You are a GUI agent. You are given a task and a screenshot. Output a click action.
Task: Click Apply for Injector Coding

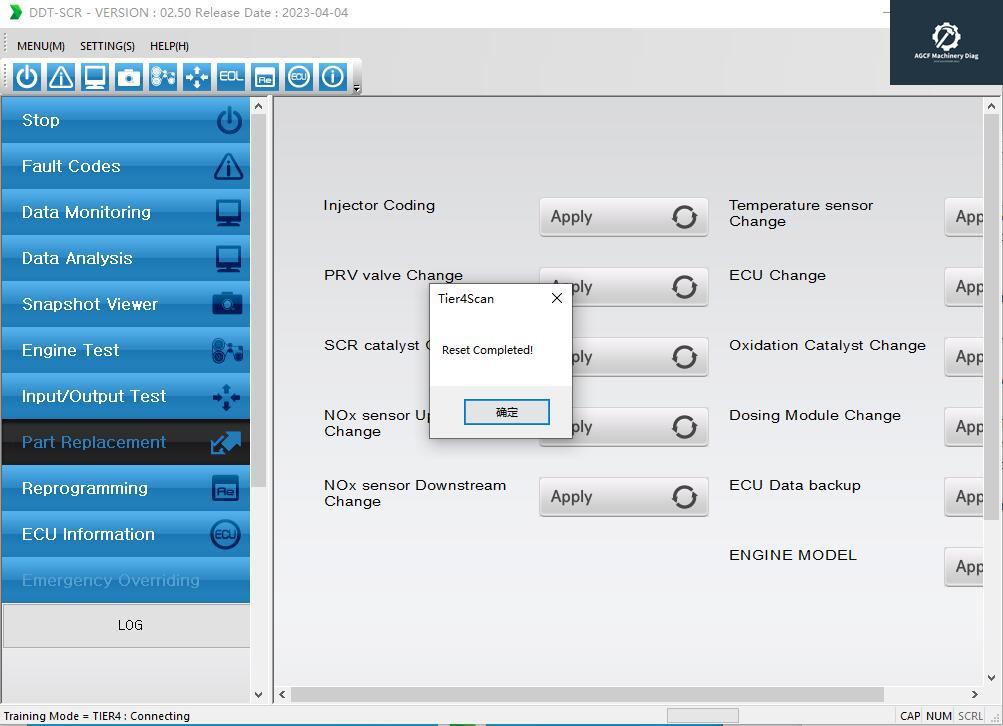623,217
